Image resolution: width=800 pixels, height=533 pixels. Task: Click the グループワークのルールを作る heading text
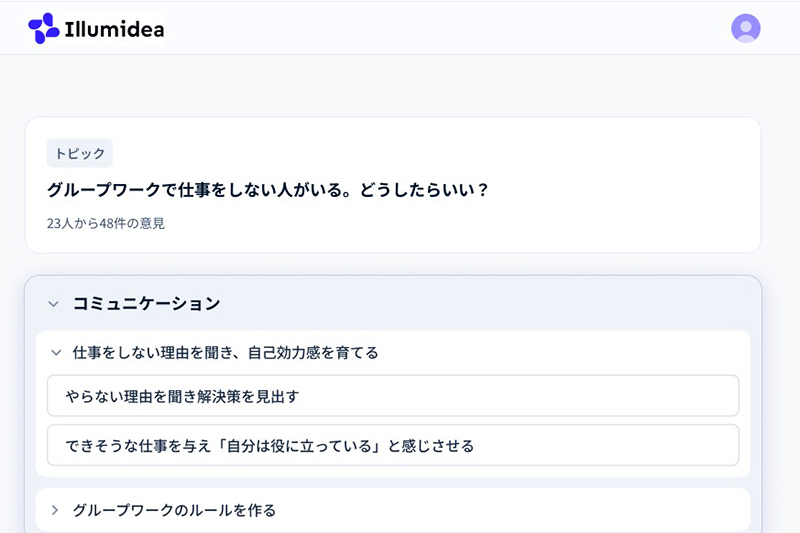point(174,510)
